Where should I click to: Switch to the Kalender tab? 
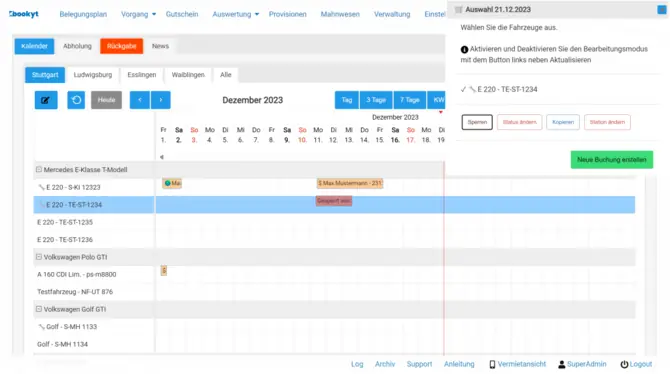click(x=34, y=46)
